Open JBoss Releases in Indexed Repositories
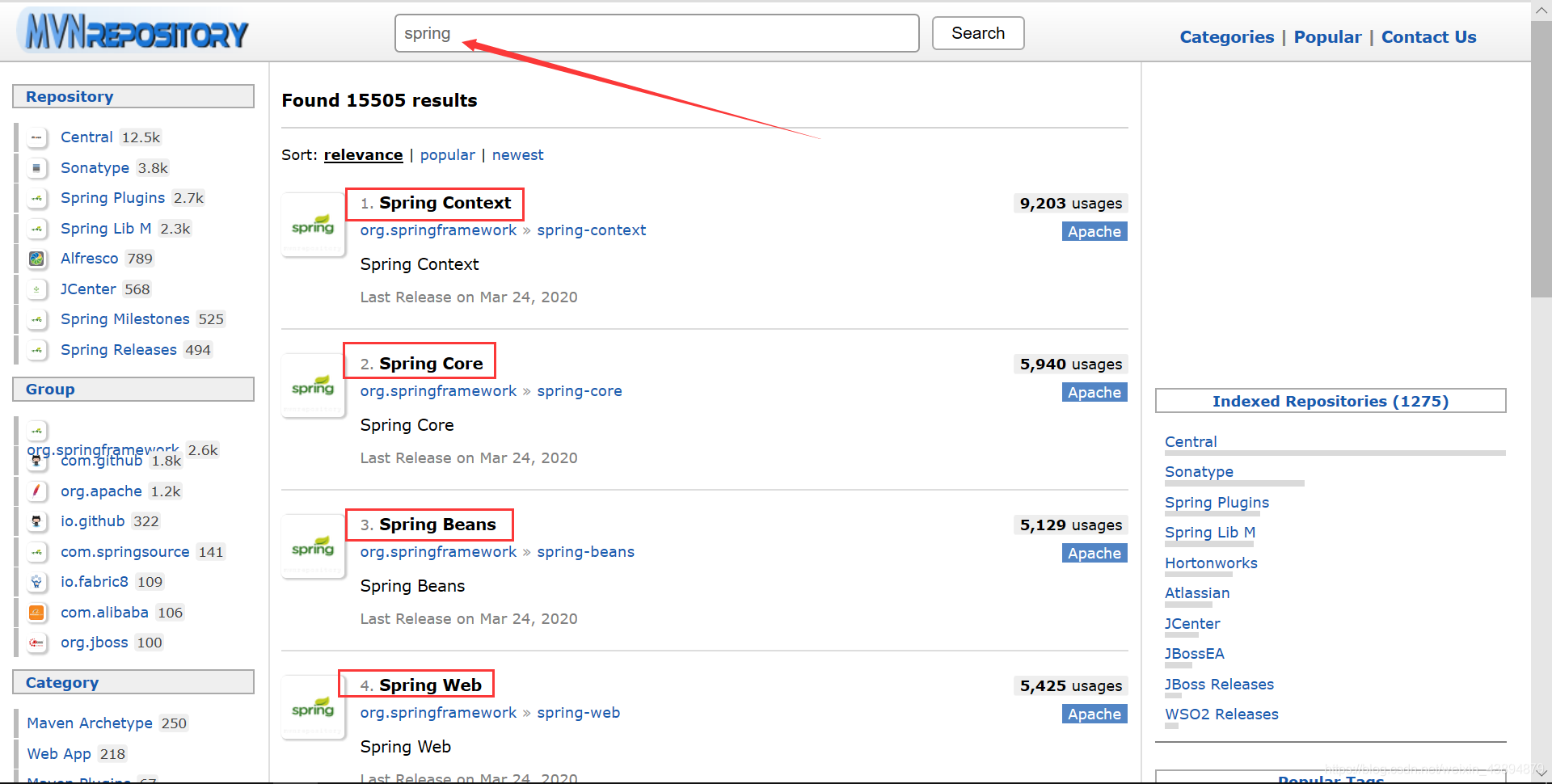 (1219, 685)
